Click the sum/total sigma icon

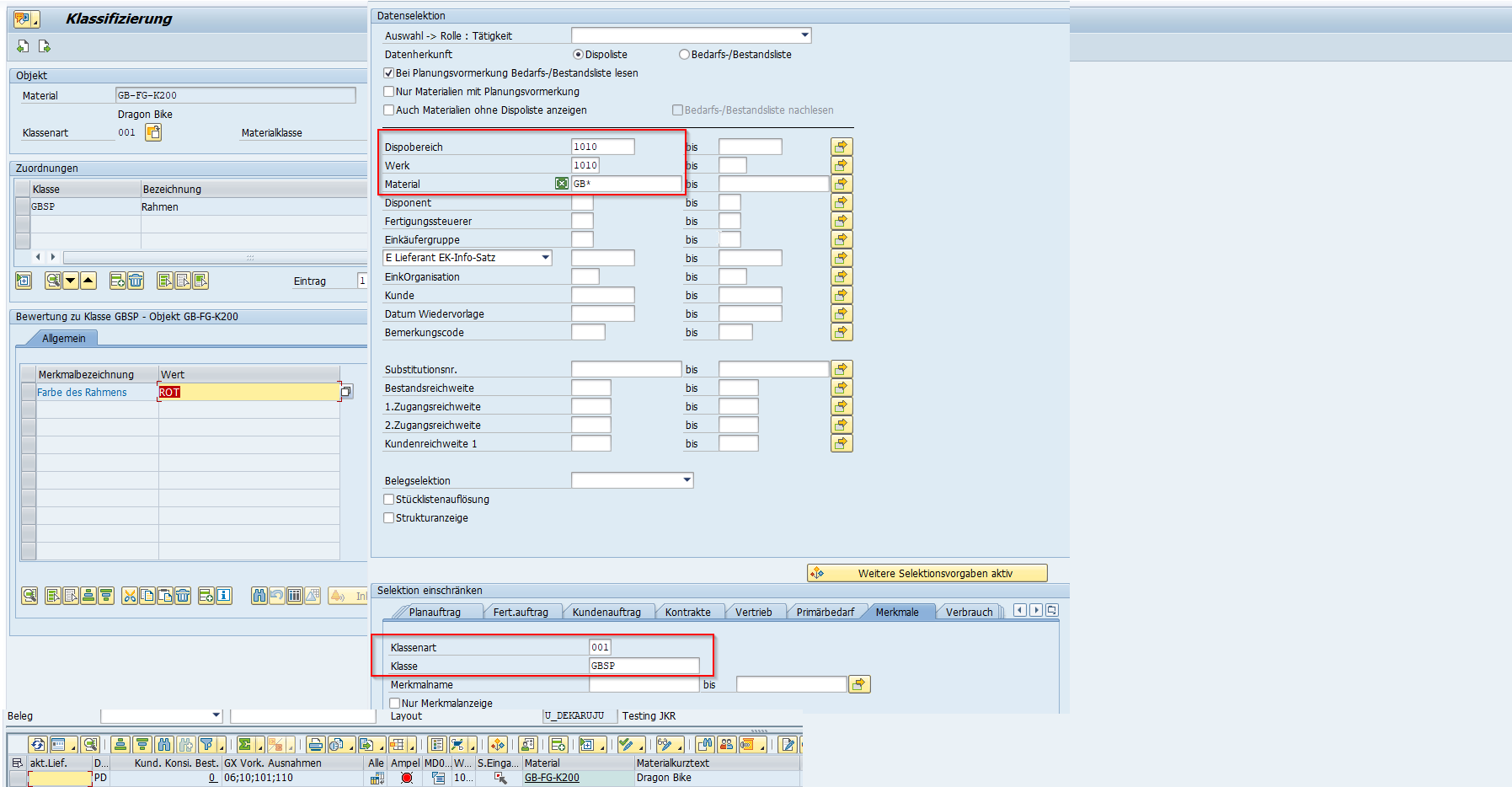coord(244,744)
